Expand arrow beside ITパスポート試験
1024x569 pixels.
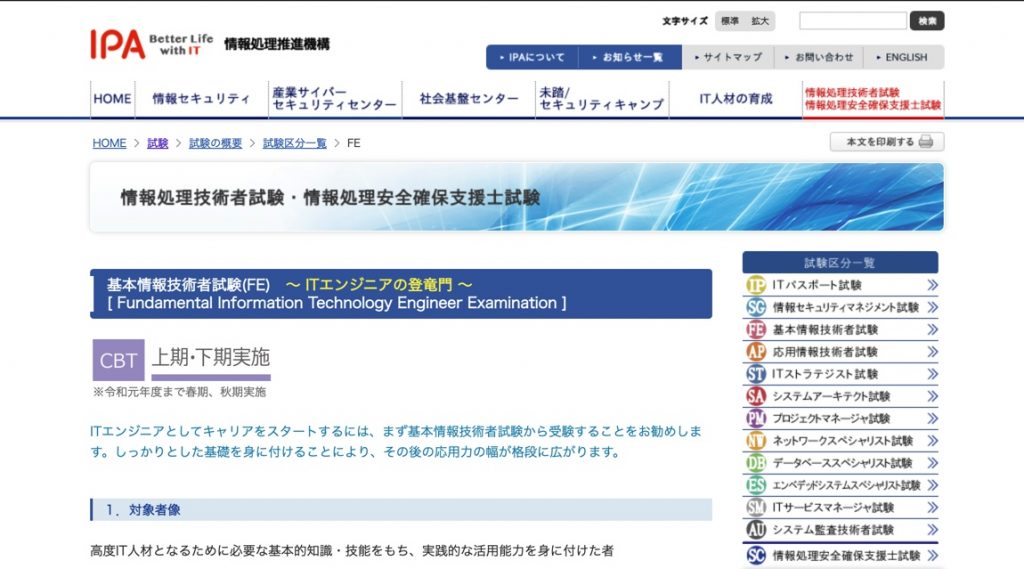coord(932,285)
